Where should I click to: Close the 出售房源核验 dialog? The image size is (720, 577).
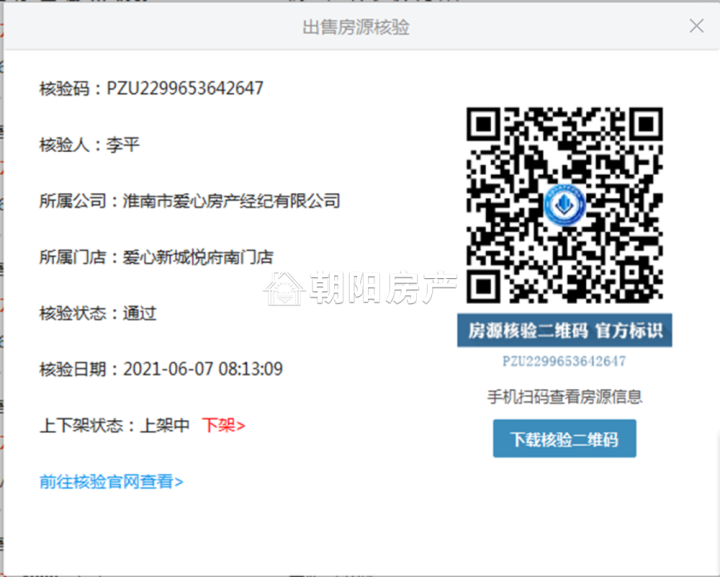point(697,26)
